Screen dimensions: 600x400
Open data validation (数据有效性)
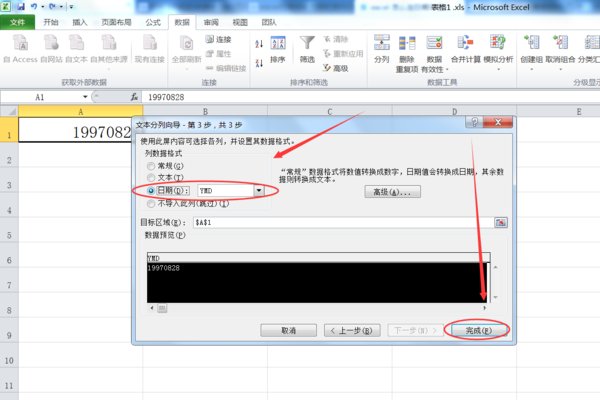434,53
